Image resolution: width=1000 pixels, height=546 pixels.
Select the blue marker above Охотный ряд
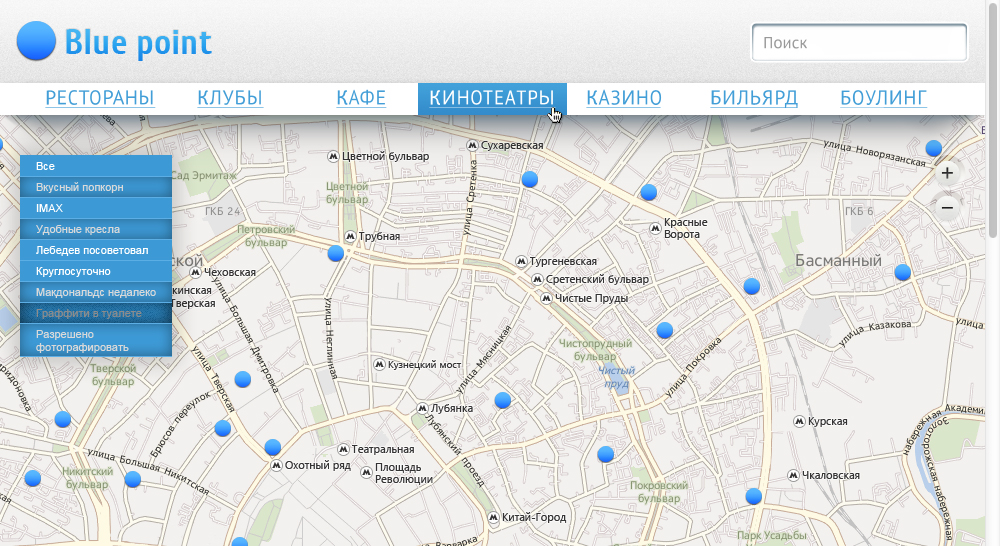tap(272, 447)
